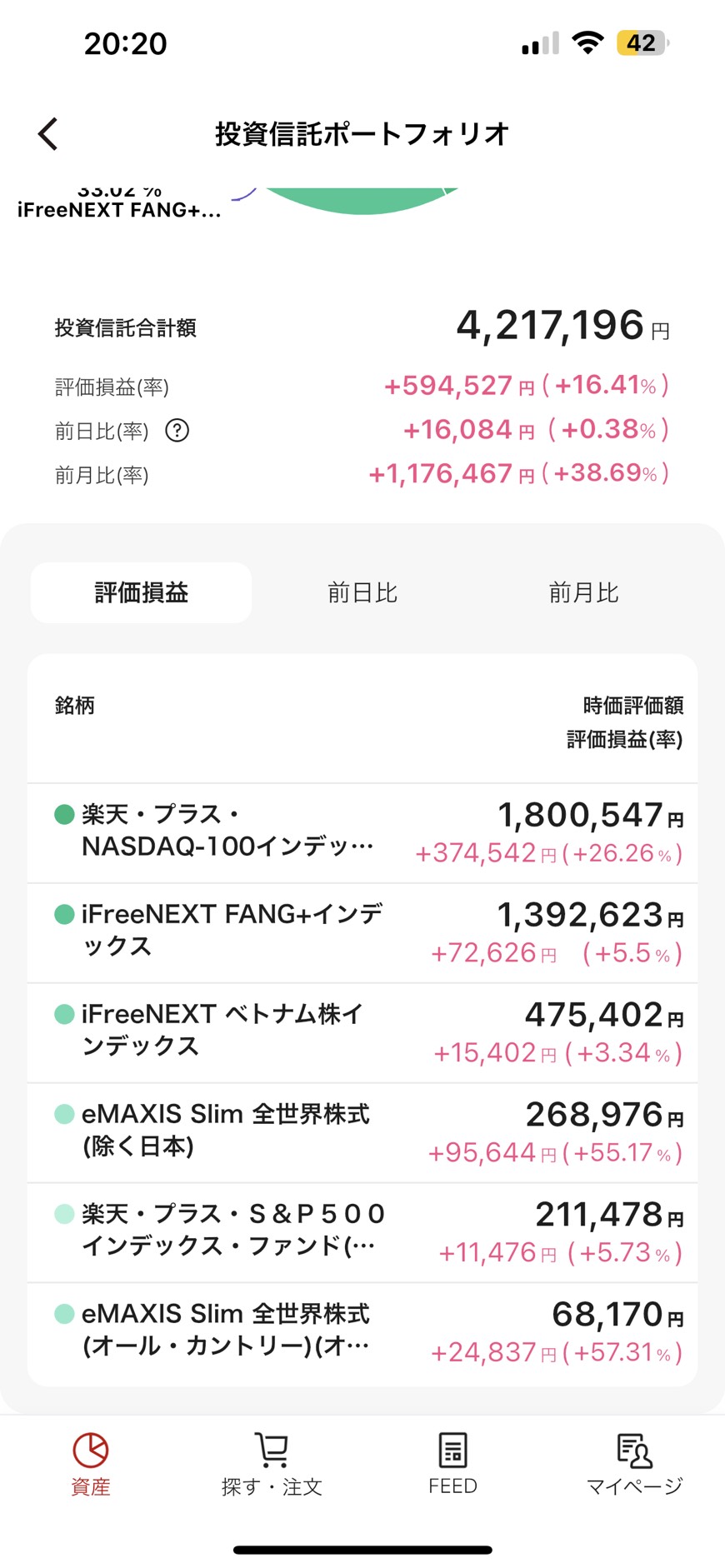Tap the green pie chart segment

(x=362, y=201)
